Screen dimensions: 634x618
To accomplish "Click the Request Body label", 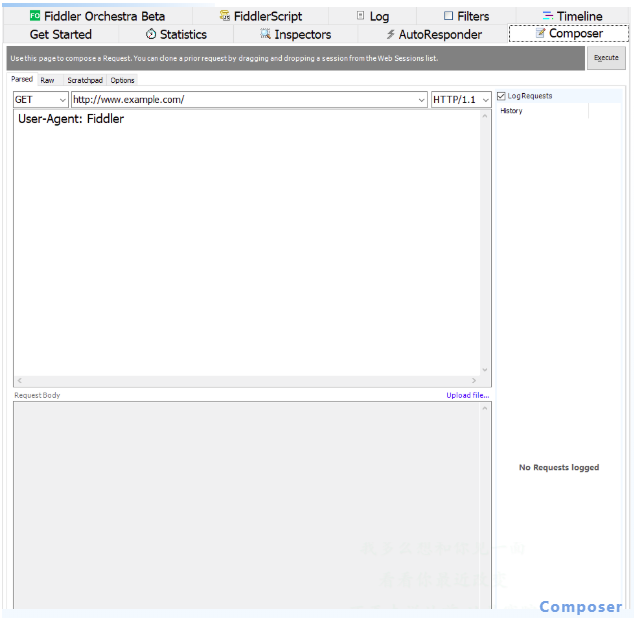I will coord(37,395).
